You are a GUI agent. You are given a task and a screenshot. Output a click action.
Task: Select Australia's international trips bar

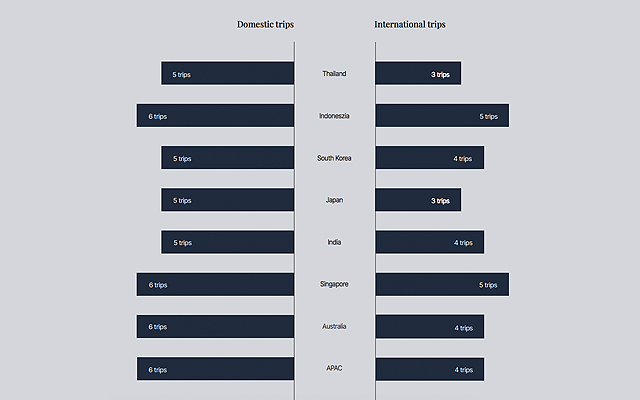point(430,327)
